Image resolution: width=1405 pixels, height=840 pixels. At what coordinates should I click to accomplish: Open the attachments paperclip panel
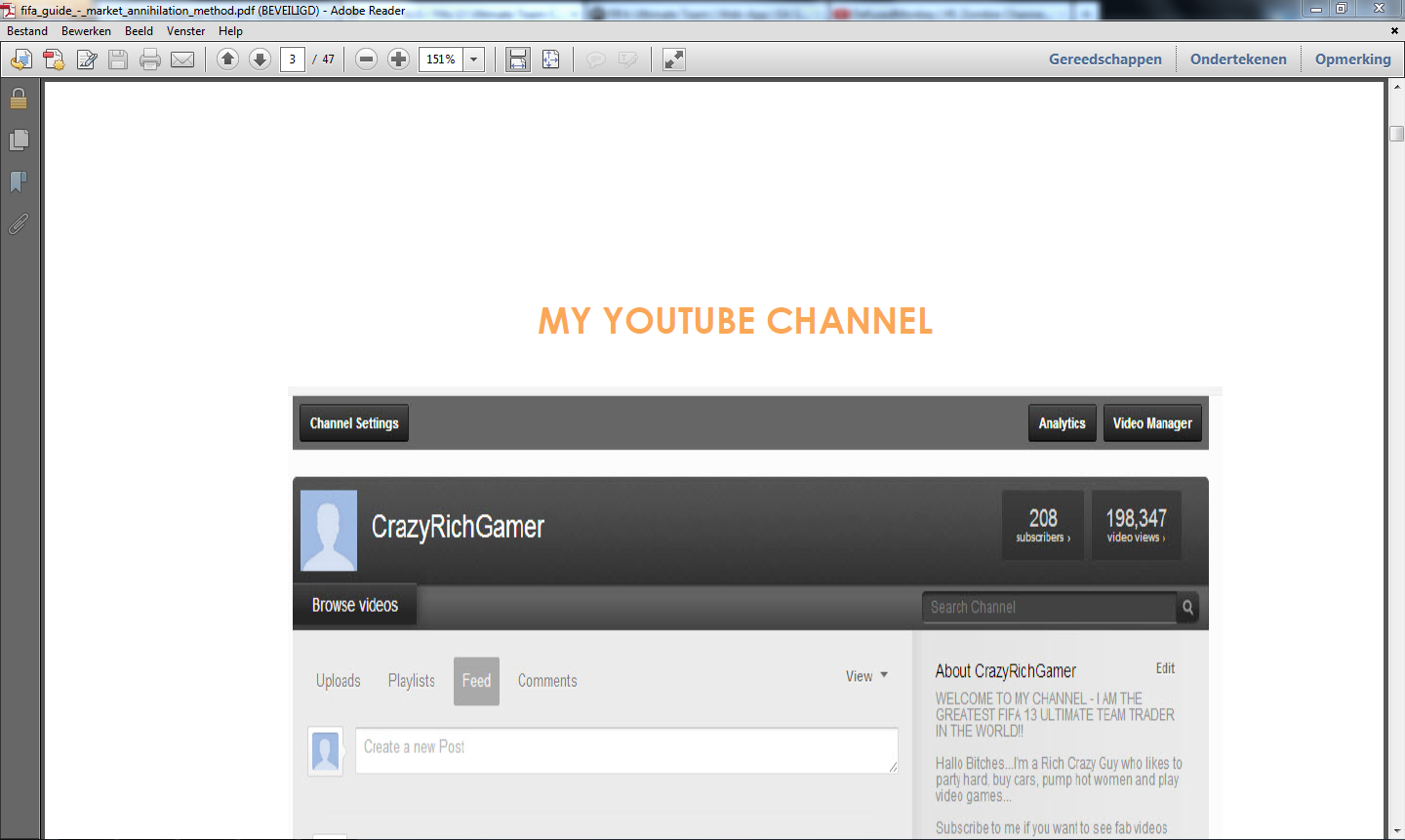pyautogui.click(x=19, y=224)
